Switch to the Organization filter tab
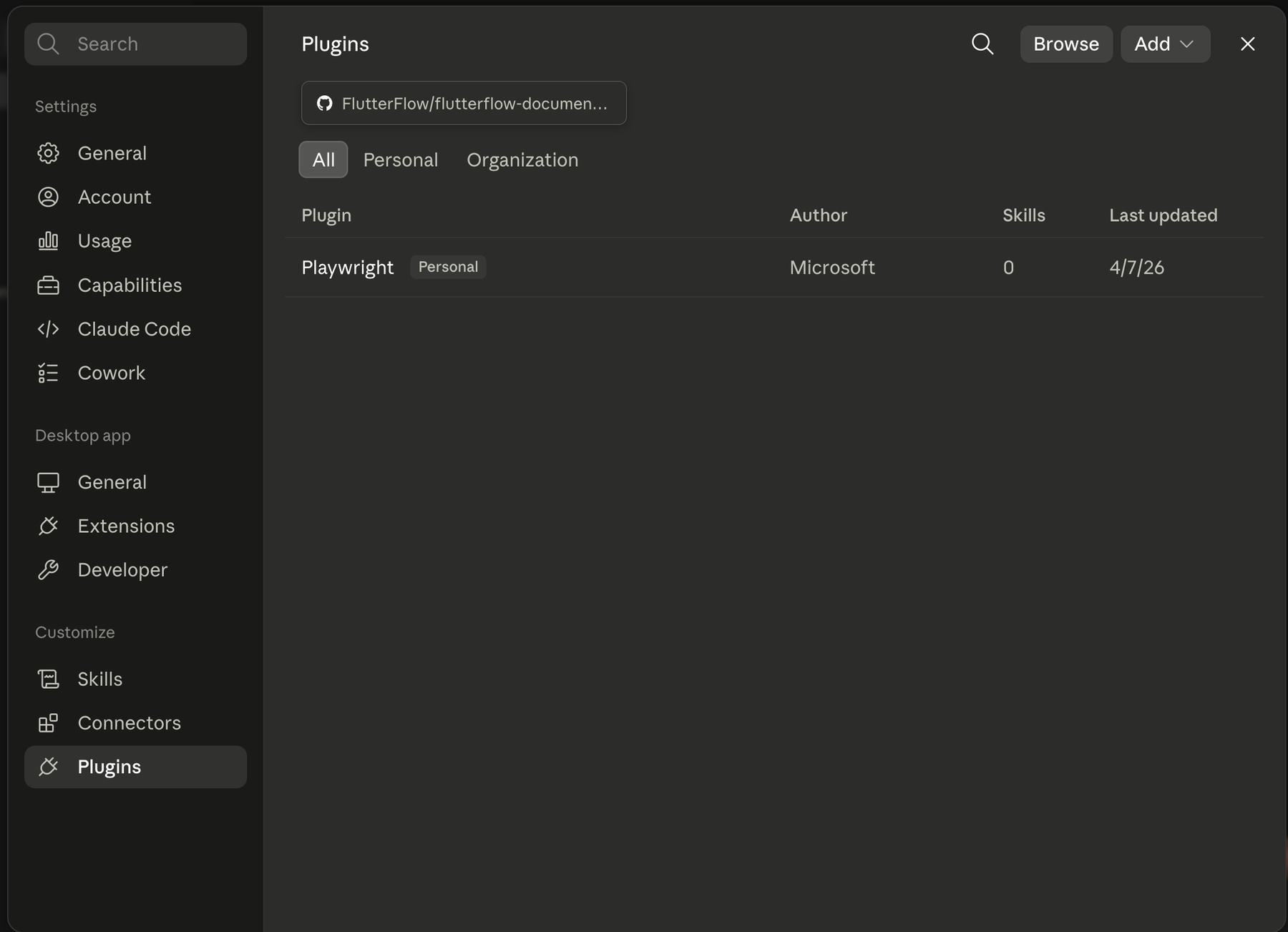Viewport: 1288px width, 932px height. (522, 160)
